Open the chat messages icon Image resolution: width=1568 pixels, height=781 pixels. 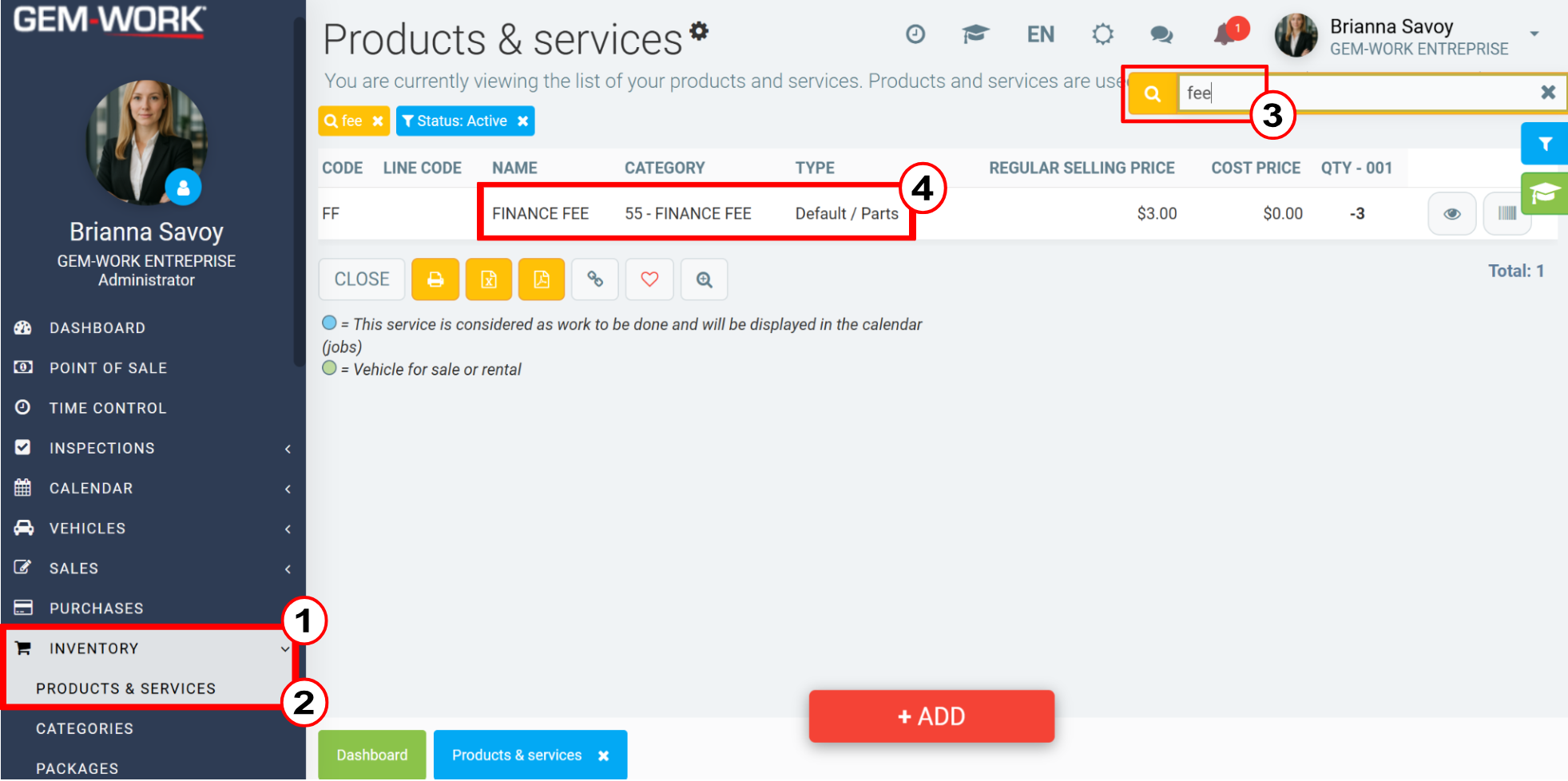point(1161,34)
